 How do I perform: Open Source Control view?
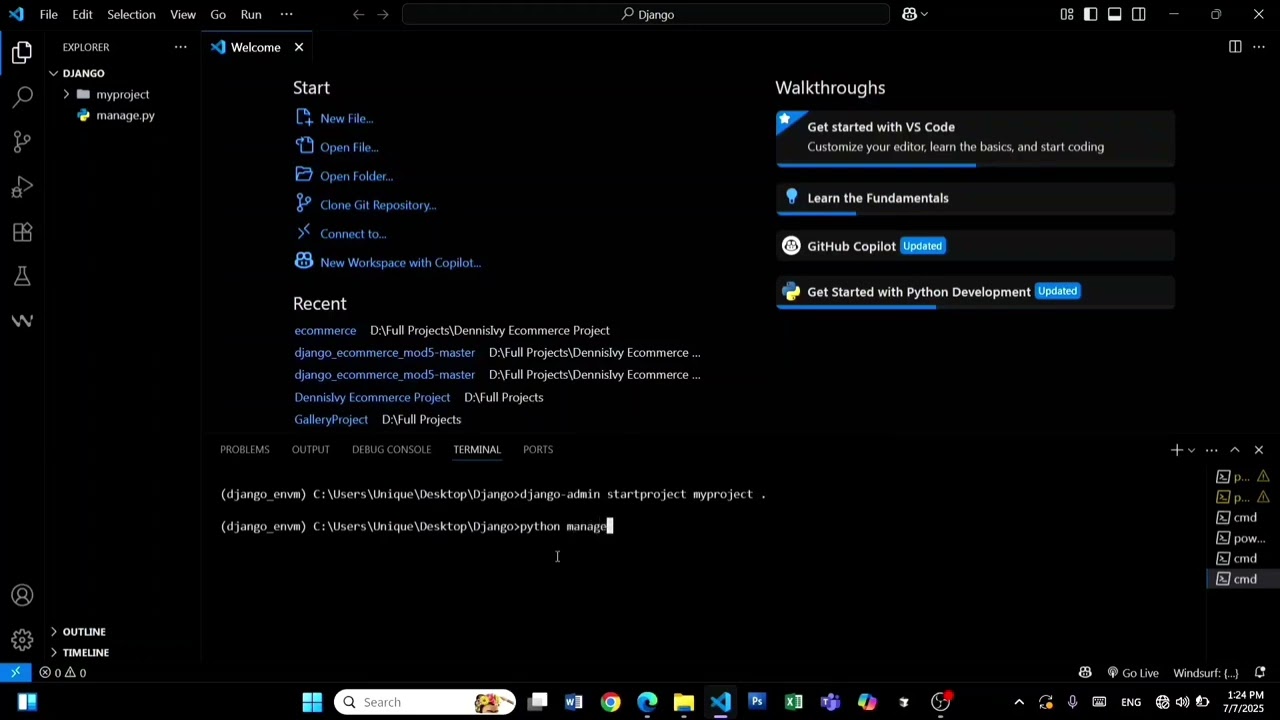coord(22,142)
